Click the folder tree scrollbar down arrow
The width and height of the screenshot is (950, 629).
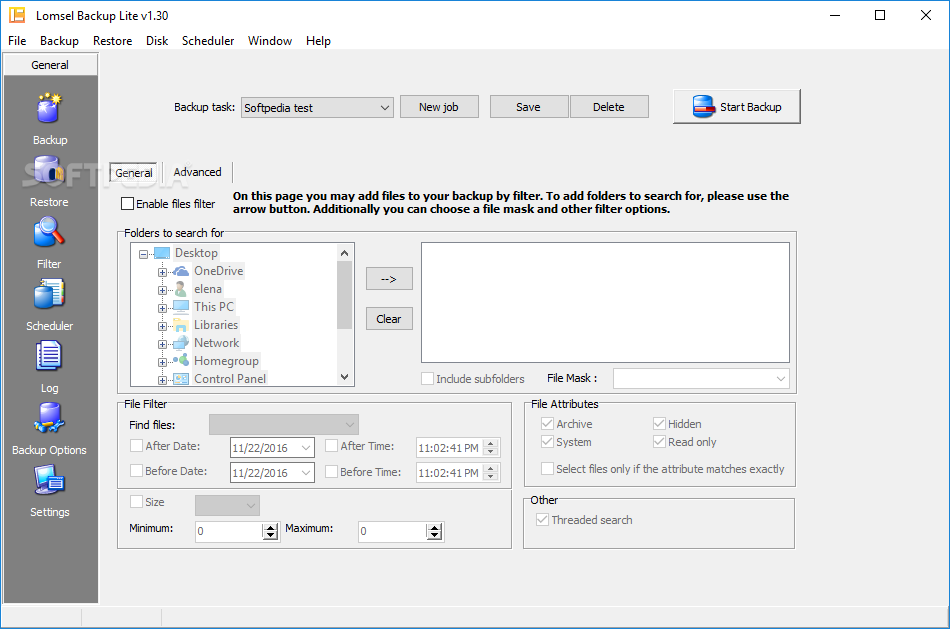pos(345,377)
